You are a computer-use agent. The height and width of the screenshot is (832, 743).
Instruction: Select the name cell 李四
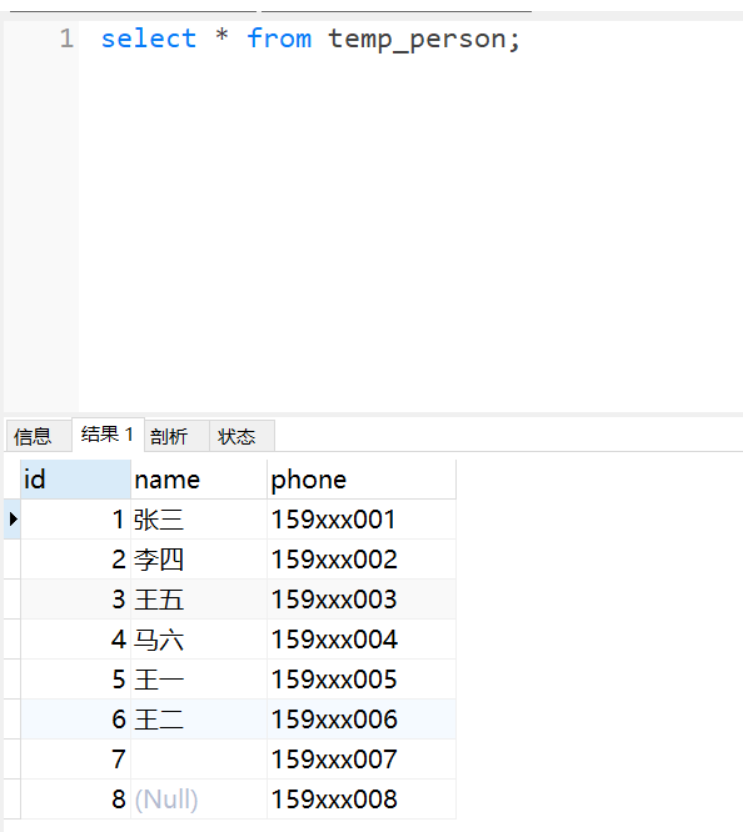click(199, 559)
